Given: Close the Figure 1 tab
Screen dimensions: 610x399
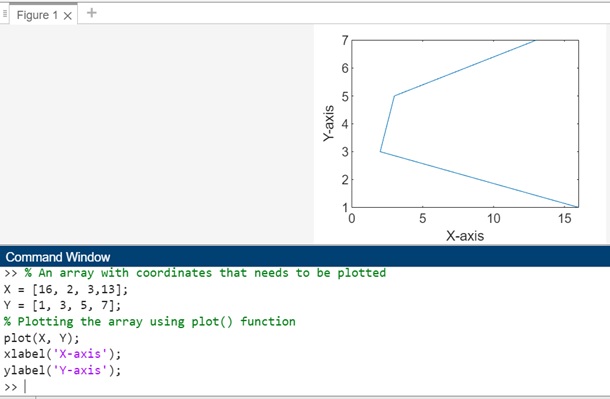Looking at the screenshot, I should [68, 16].
